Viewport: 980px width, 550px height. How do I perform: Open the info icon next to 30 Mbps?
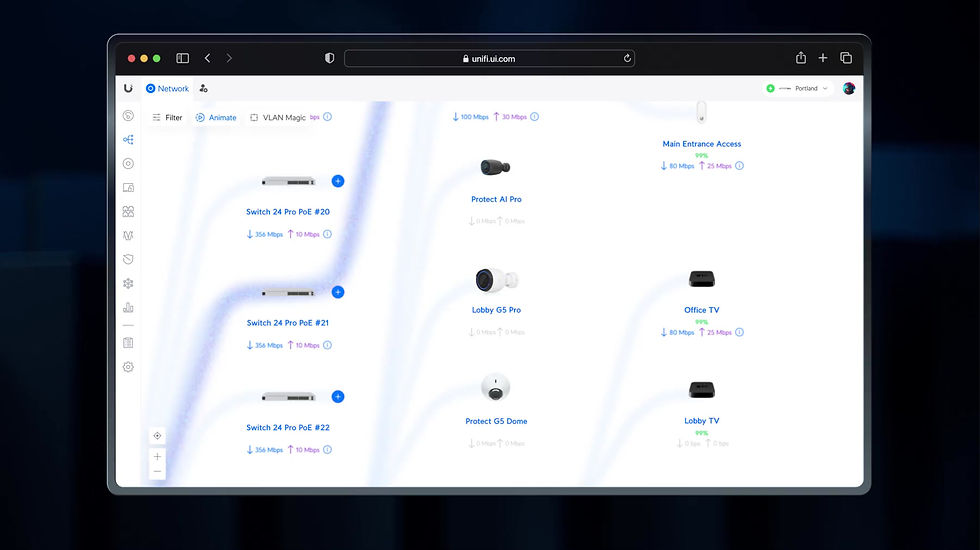(x=534, y=117)
